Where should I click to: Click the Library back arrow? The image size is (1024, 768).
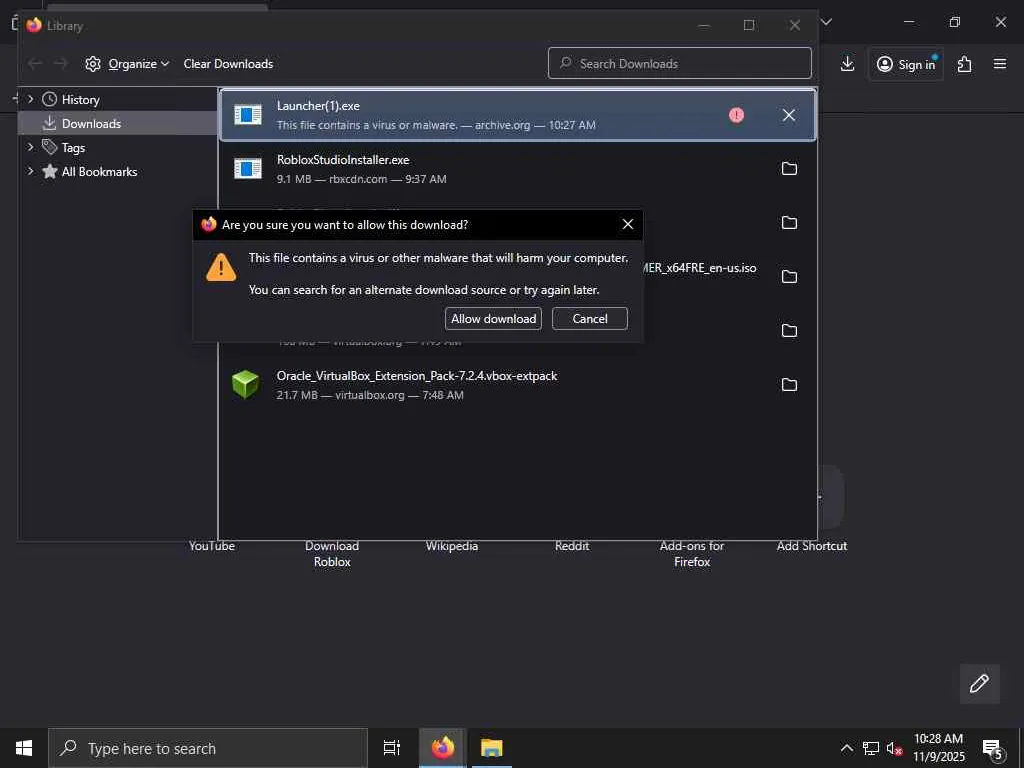pyautogui.click(x=35, y=63)
